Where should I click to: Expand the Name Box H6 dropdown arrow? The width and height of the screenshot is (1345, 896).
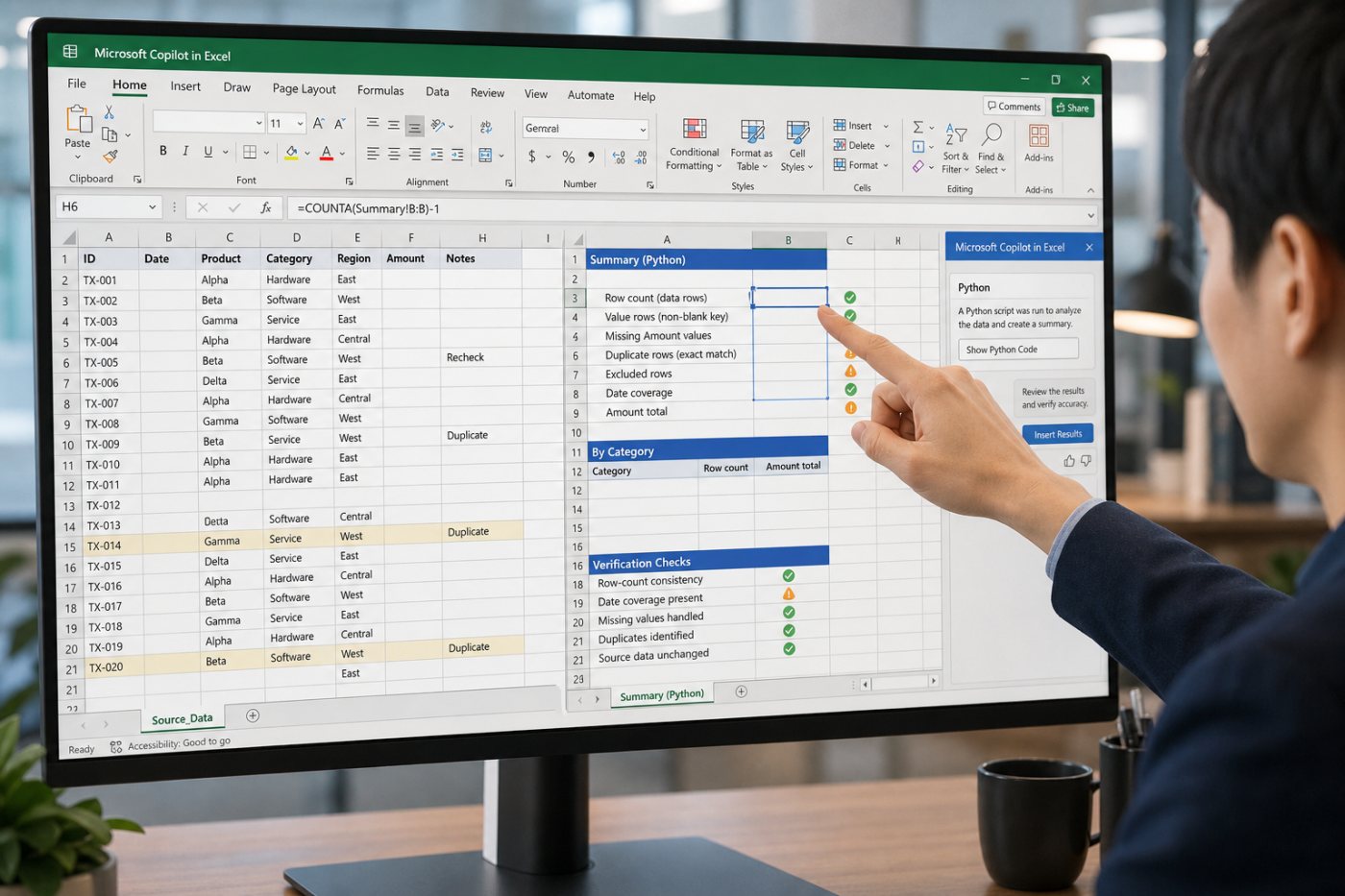[152, 206]
